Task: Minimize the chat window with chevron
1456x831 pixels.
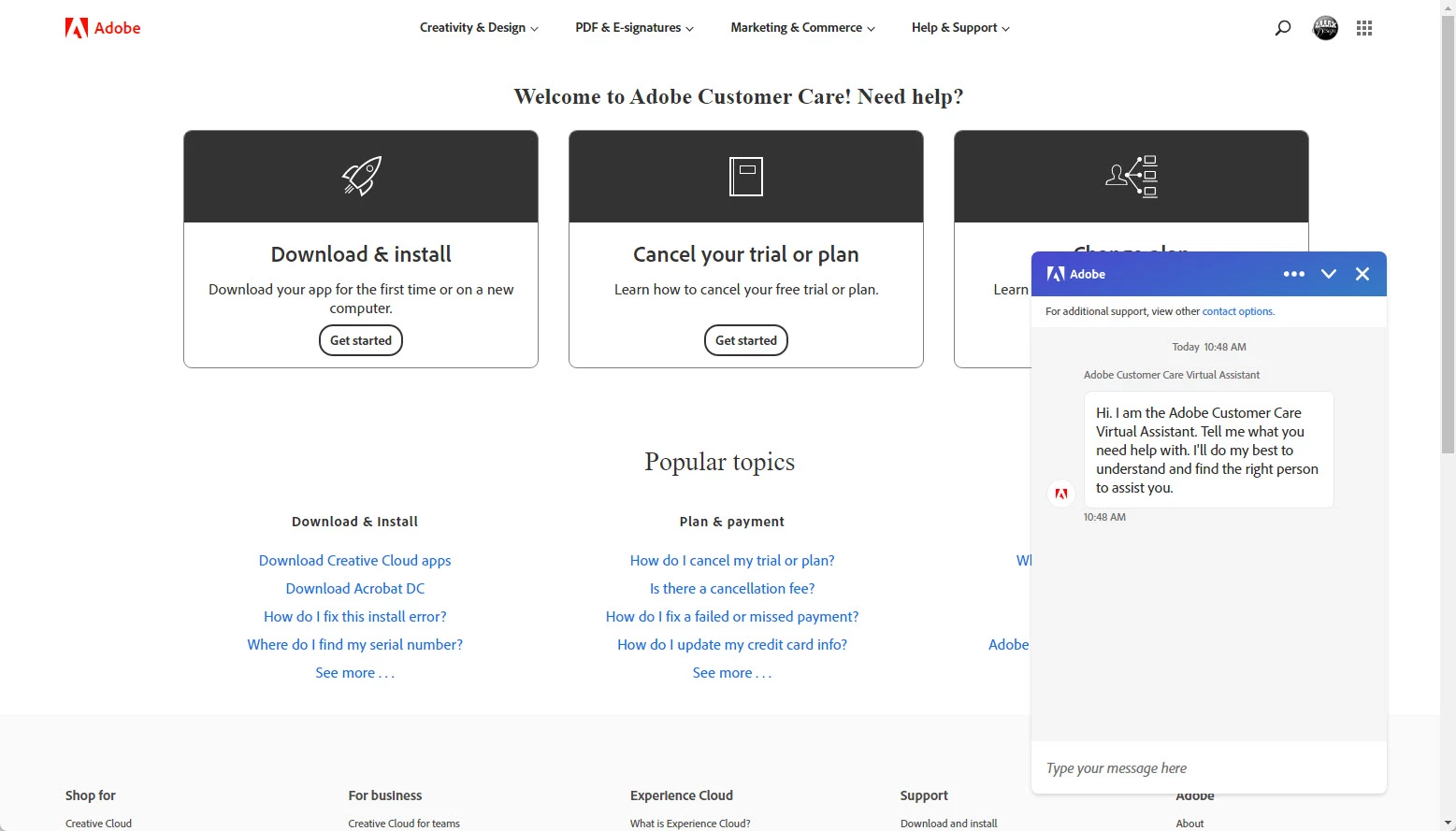Action: point(1329,274)
